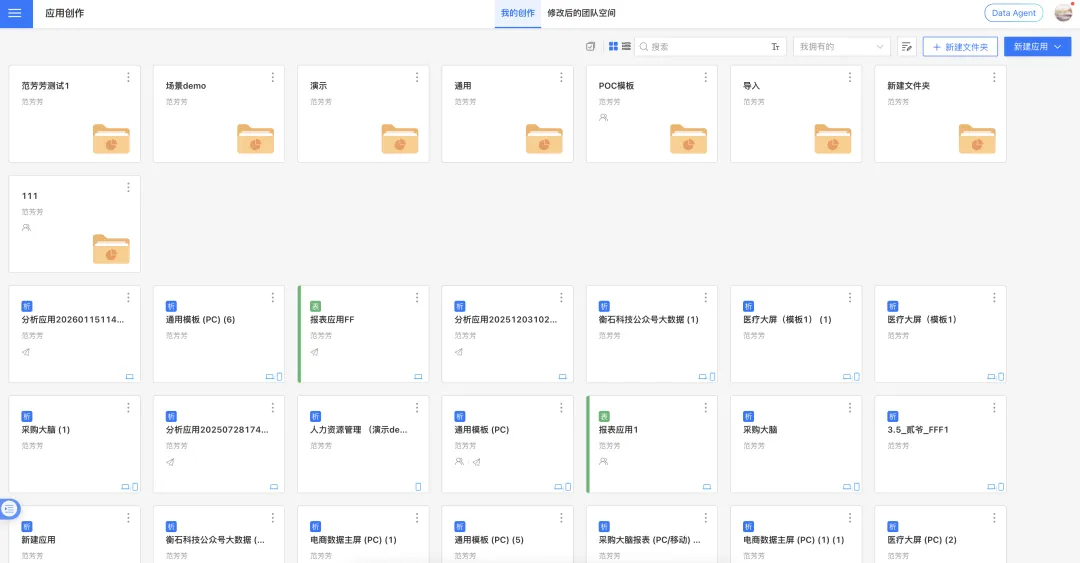Open 通用模板 (PC) (5) app
The image size is (1080, 563).
507,535
